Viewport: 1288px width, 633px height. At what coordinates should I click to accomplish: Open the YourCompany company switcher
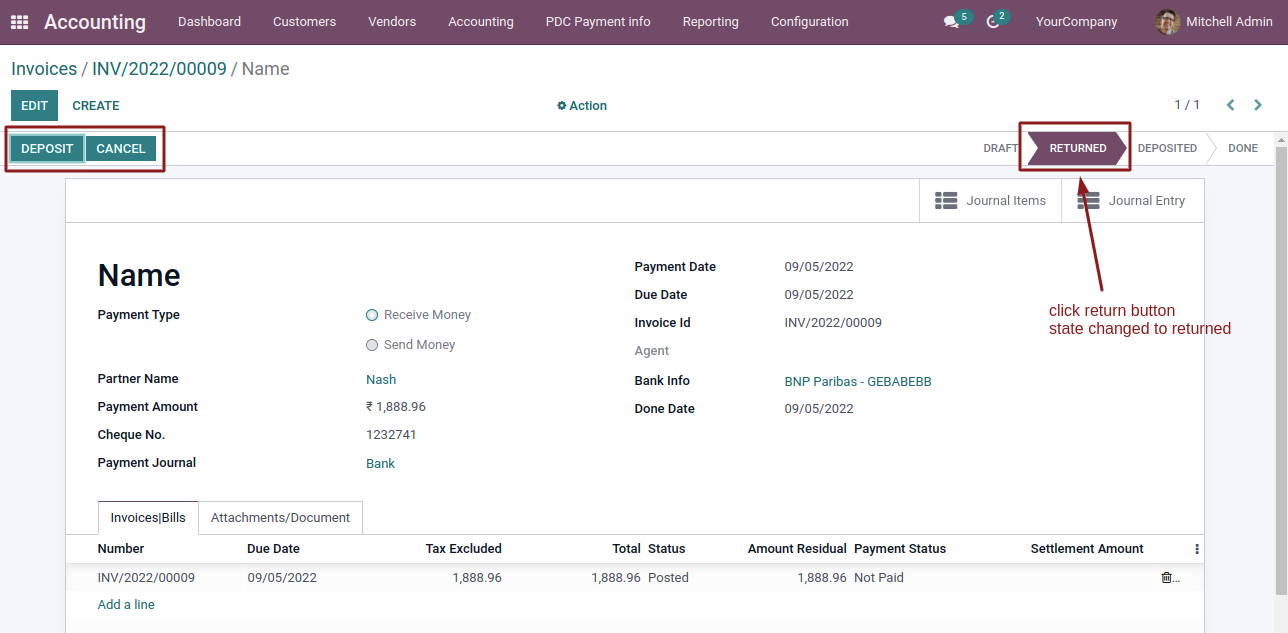click(1077, 22)
